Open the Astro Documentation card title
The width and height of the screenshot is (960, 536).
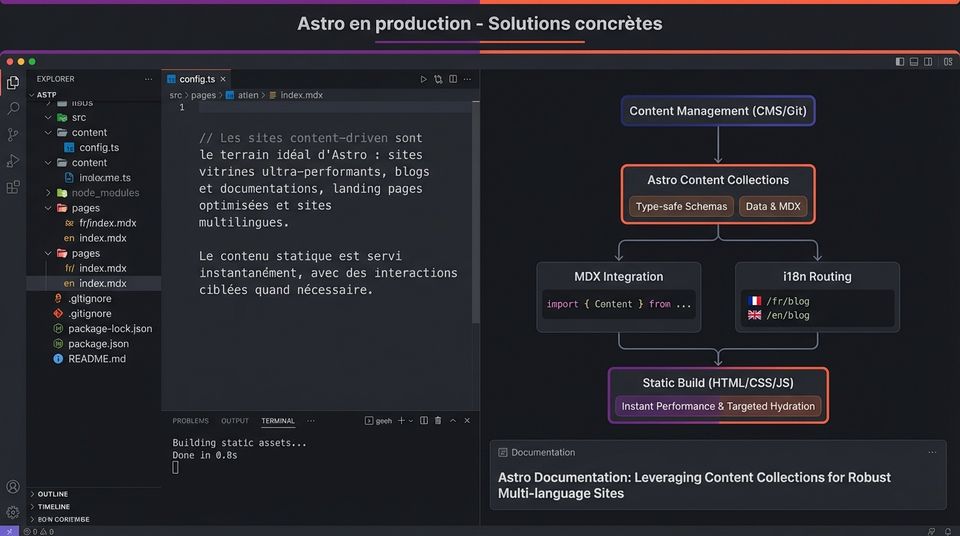point(694,485)
